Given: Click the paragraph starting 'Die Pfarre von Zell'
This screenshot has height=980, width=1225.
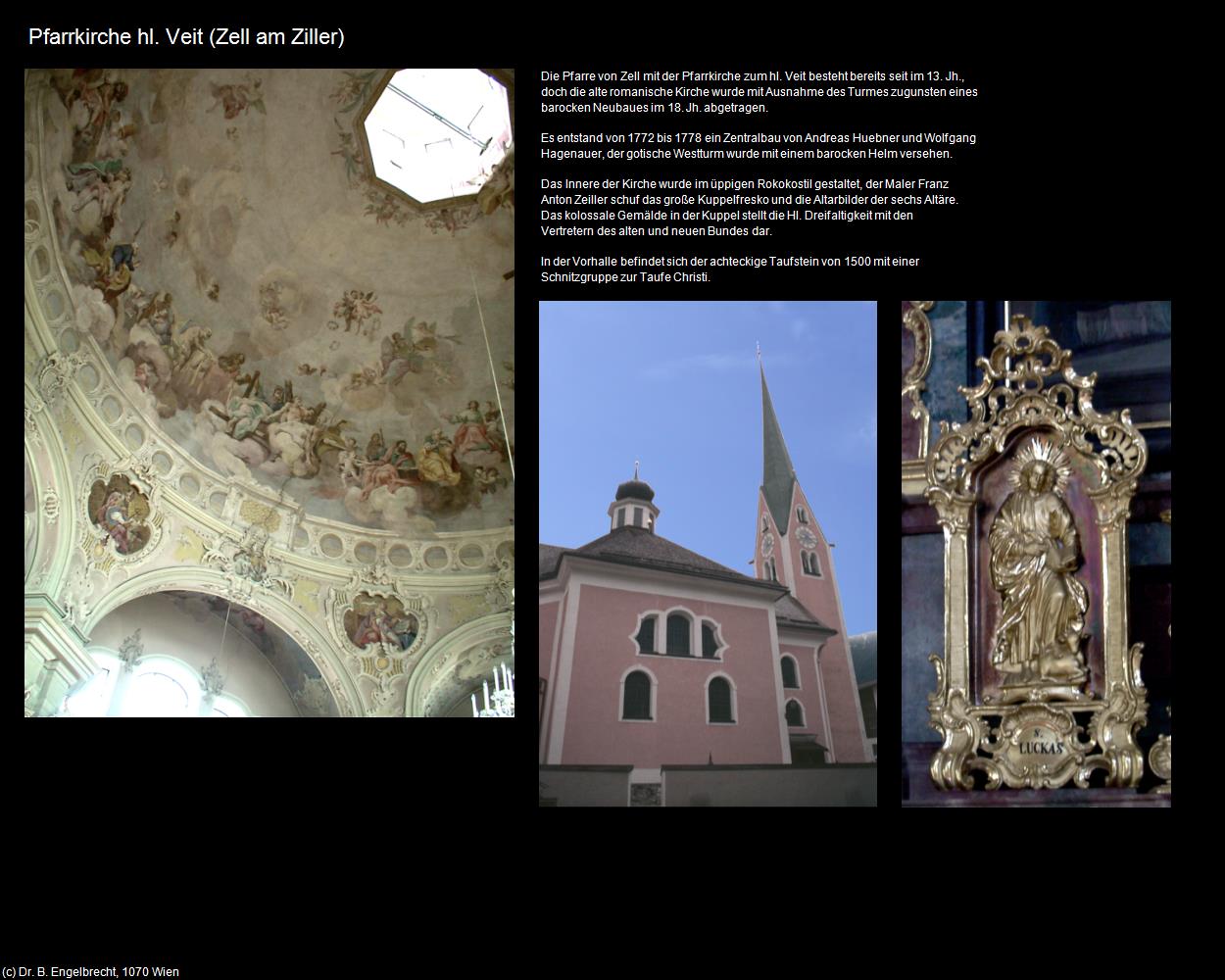Looking at the screenshot, I should point(759,92).
